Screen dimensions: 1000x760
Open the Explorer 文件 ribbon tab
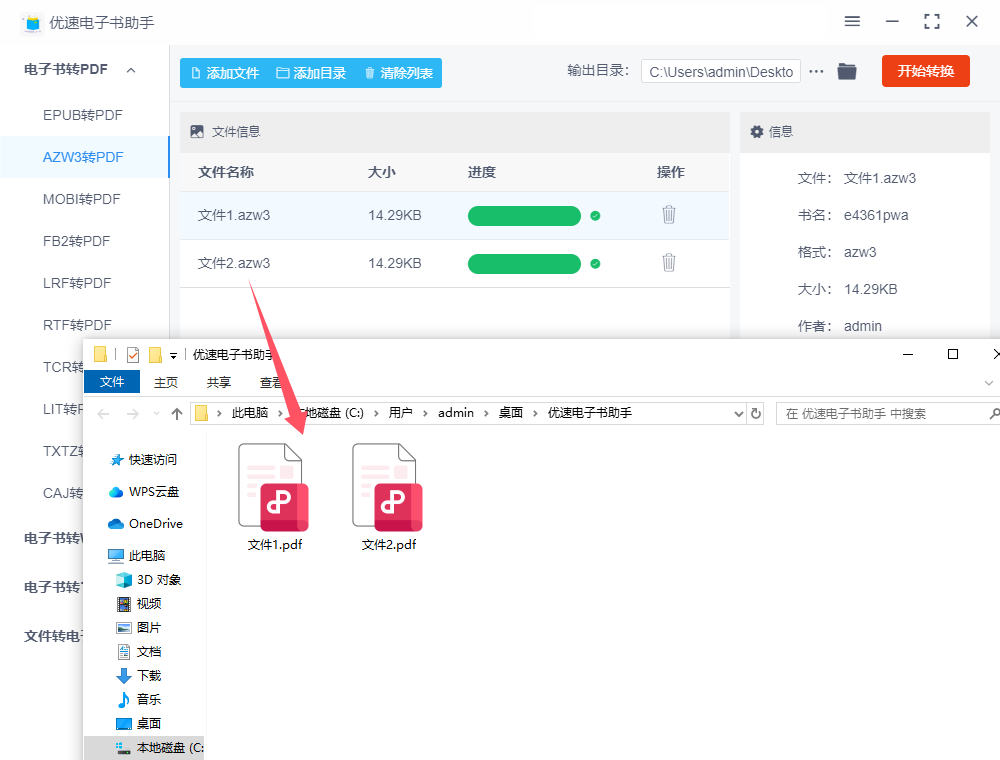tap(112, 382)
